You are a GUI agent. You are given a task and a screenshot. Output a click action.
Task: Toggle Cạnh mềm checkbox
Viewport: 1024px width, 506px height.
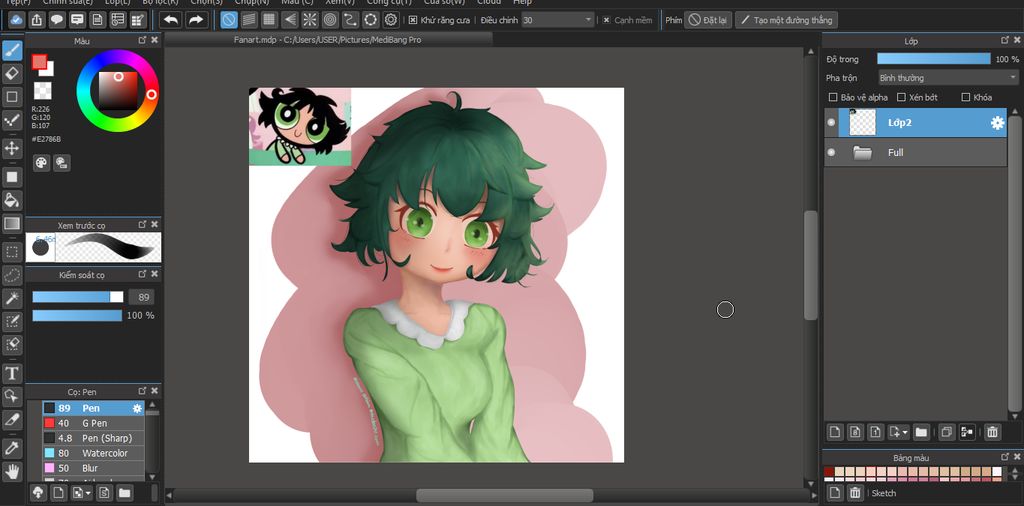pos(606,20)
